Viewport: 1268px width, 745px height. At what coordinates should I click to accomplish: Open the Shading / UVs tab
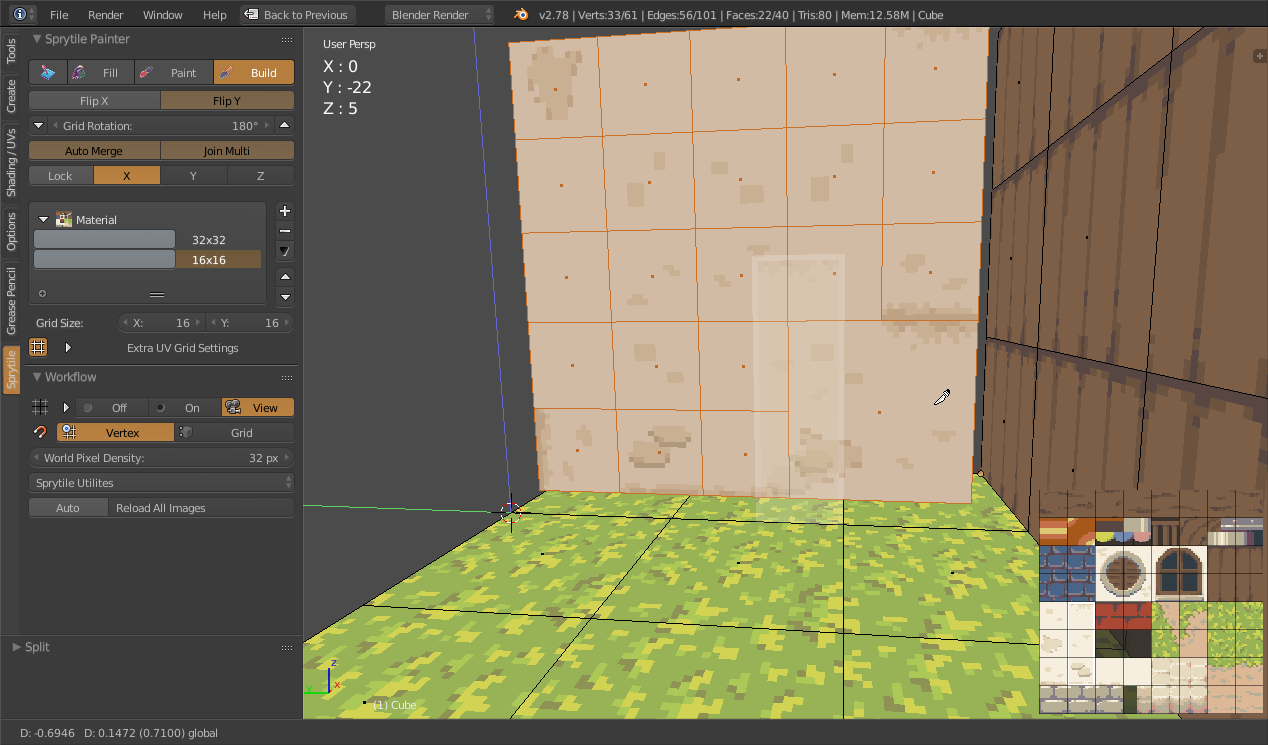click(x=12, y=162)
